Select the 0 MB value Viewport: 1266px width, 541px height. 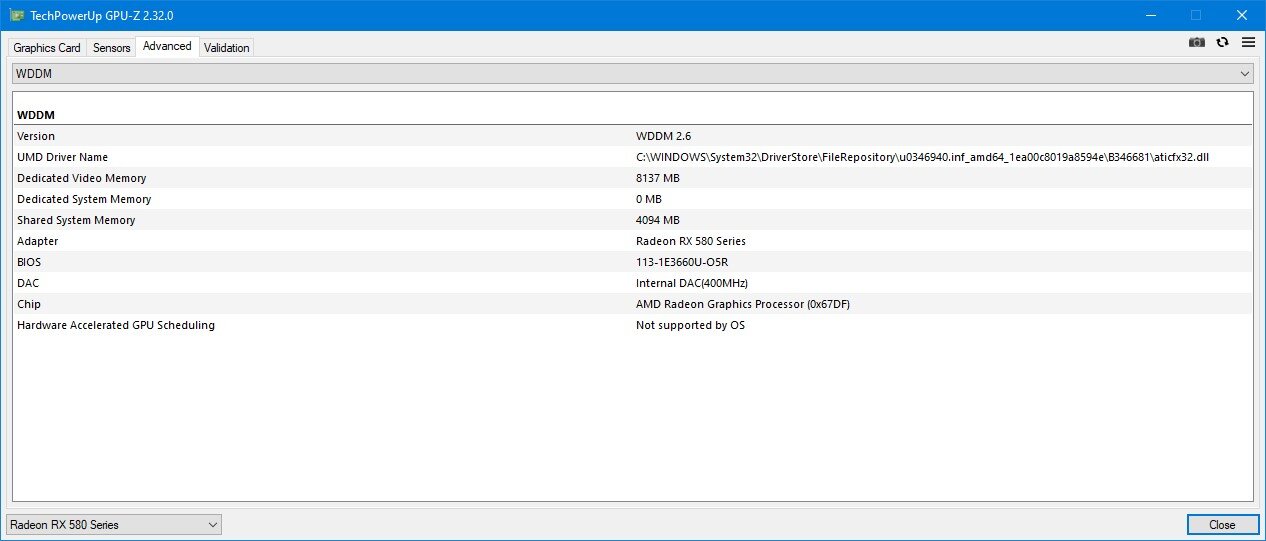point(649,199)
